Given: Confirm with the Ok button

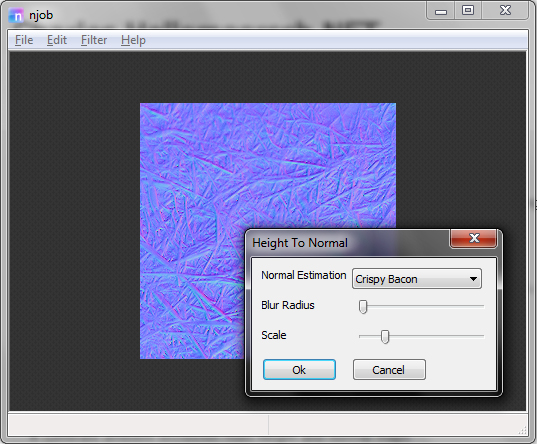Looking at the screenshot, I should click(299, 370).
